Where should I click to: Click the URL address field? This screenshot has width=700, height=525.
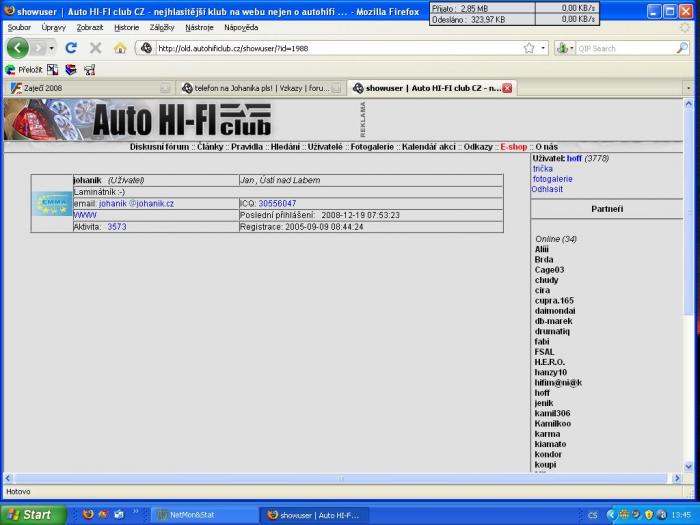[338, 48]
